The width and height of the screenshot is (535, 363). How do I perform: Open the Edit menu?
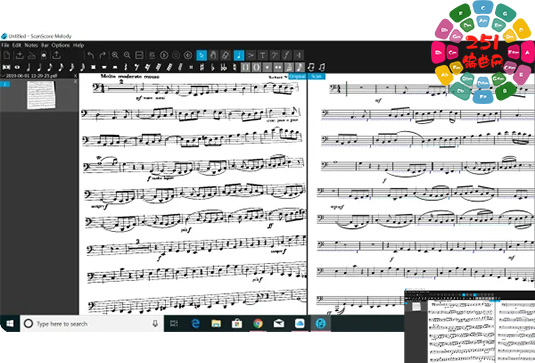(17, 45)
